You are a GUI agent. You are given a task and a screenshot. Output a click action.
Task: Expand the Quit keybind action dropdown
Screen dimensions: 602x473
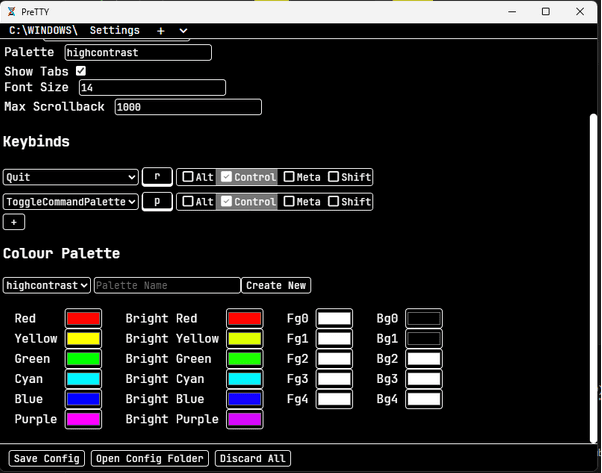pos(71,177)
